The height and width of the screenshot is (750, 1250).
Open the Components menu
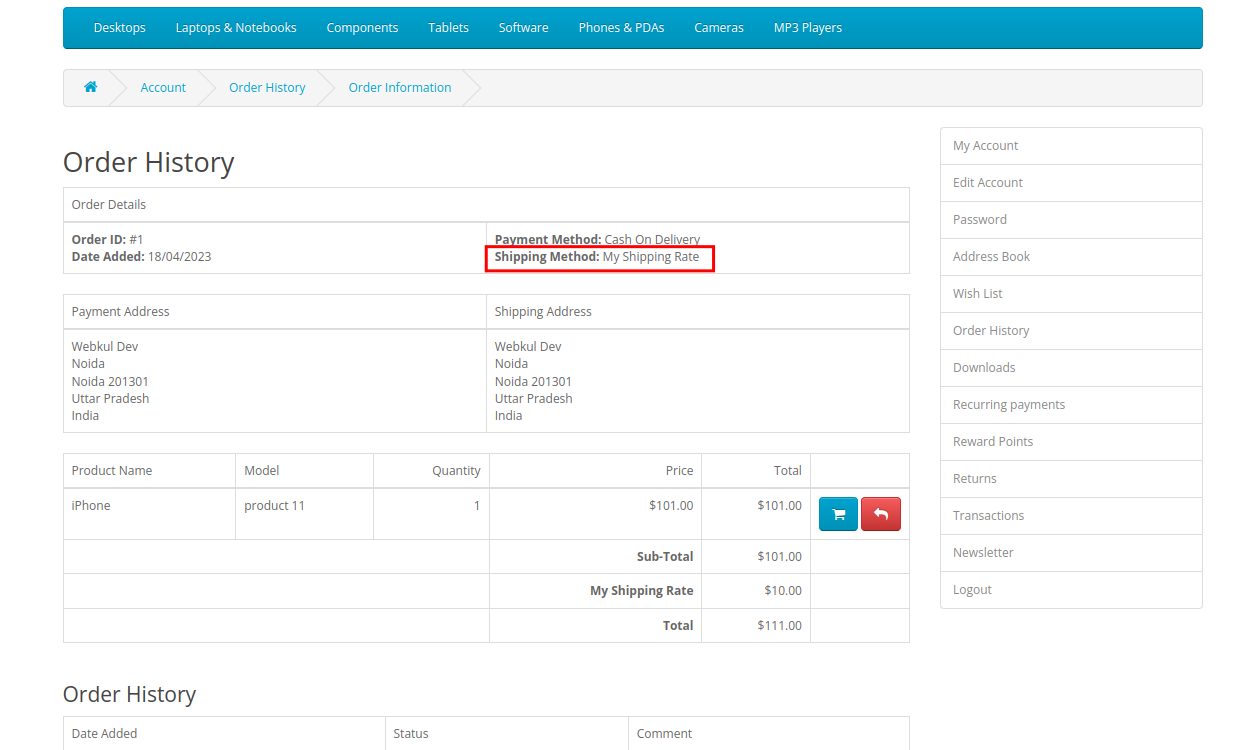click(362, 28)
